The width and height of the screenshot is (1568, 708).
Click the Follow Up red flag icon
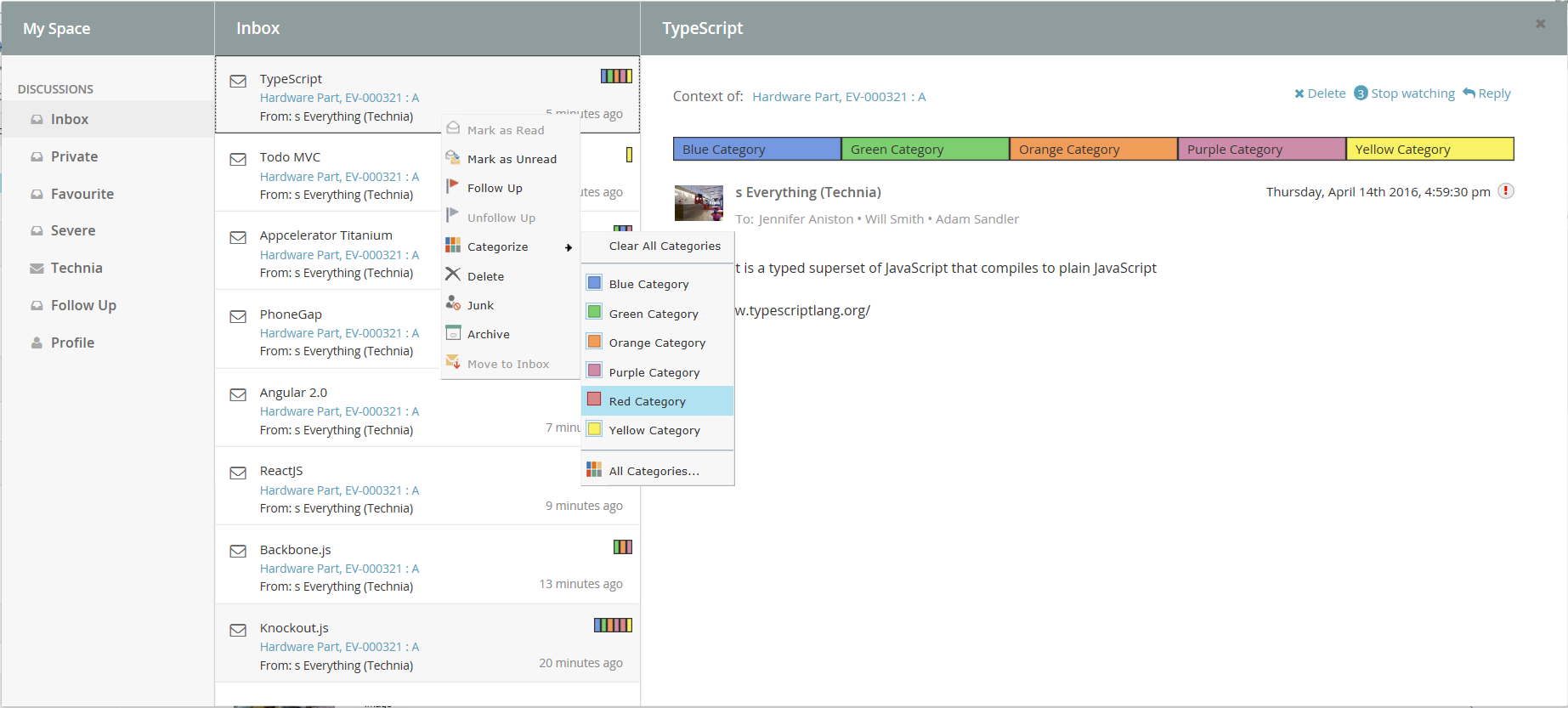[453, 187]
